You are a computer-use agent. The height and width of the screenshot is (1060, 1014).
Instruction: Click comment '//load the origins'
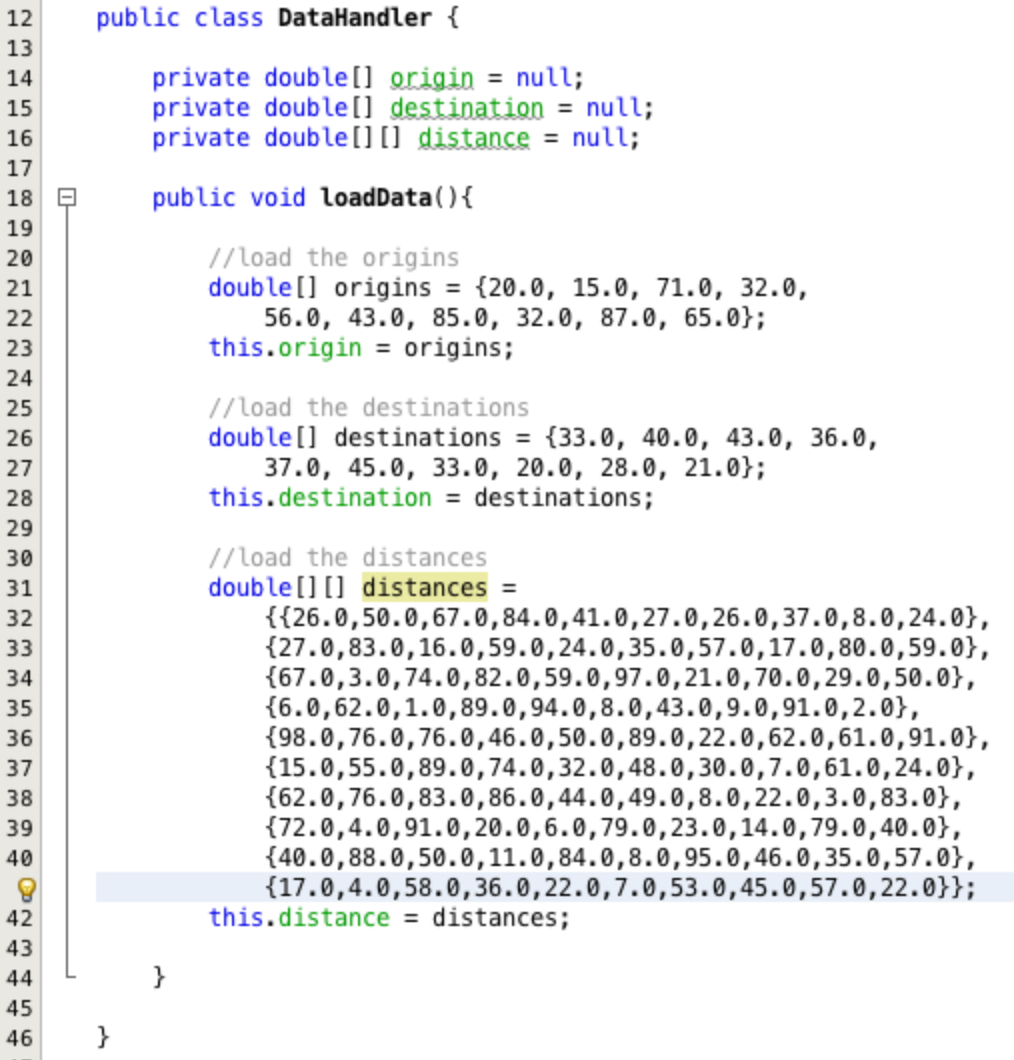[334, 258]
